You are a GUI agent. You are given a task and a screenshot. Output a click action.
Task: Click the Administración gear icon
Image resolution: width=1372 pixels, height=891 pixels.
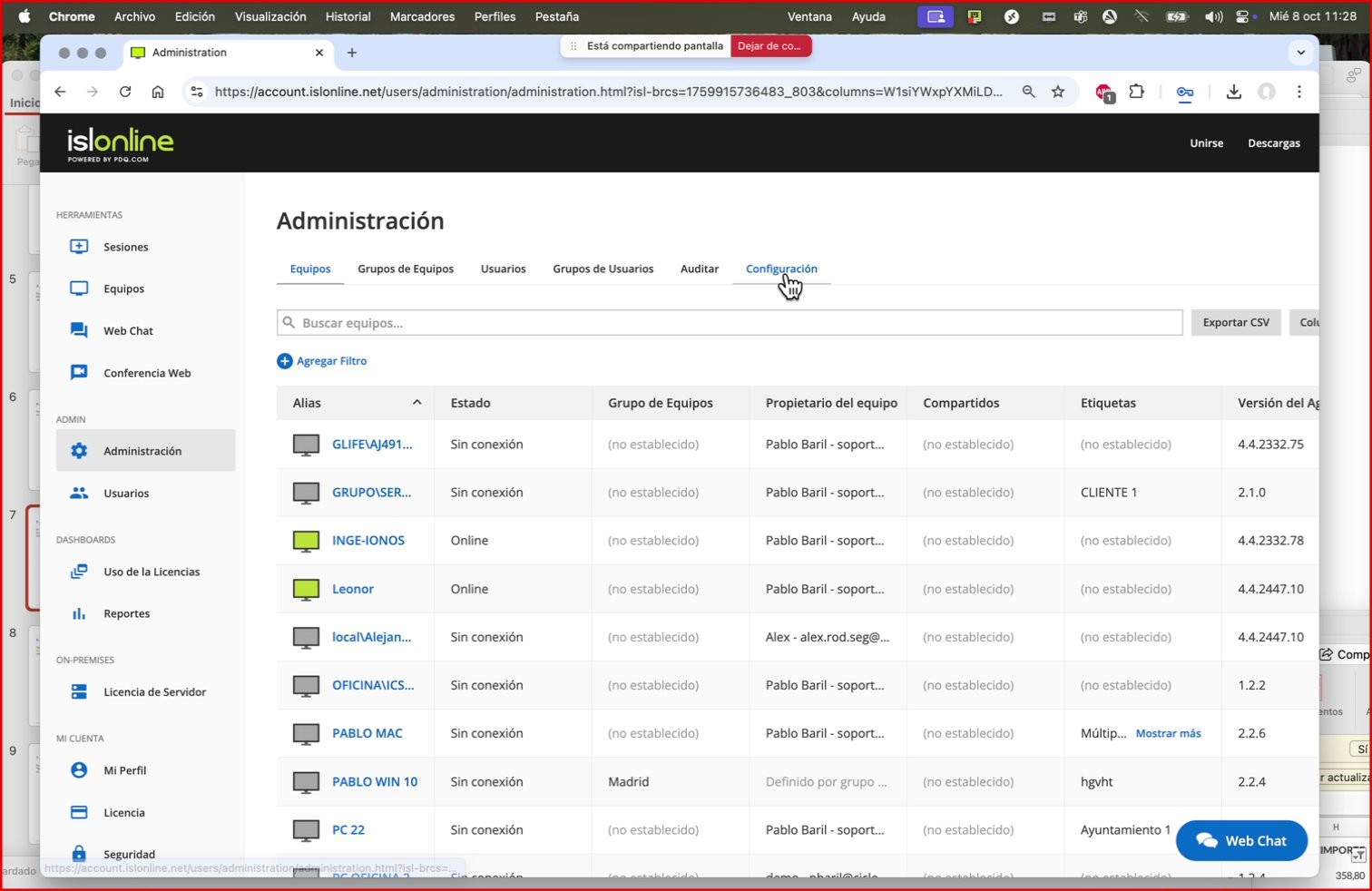tap(79, 451)
